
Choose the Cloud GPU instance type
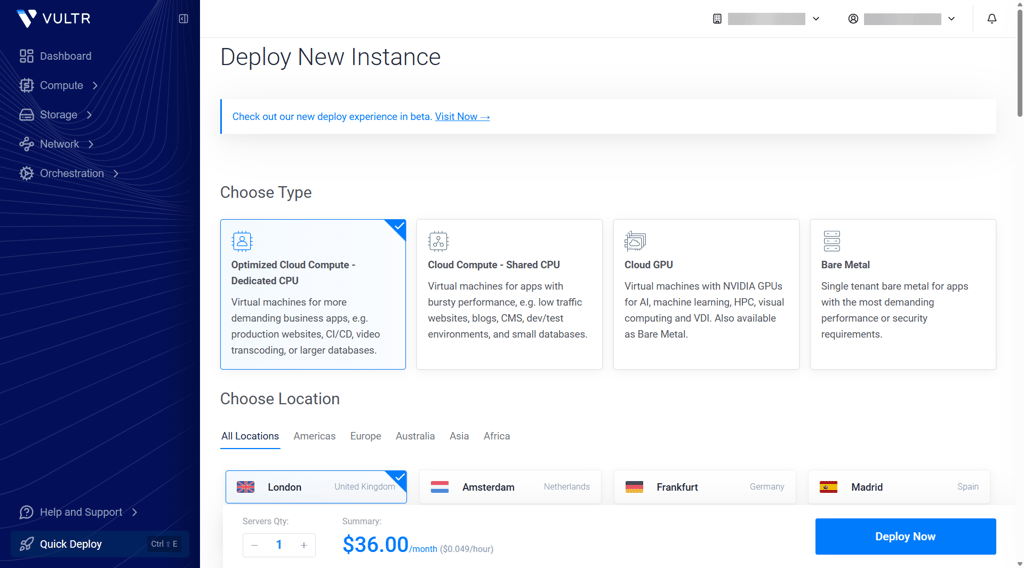click(x=706, y=294)
